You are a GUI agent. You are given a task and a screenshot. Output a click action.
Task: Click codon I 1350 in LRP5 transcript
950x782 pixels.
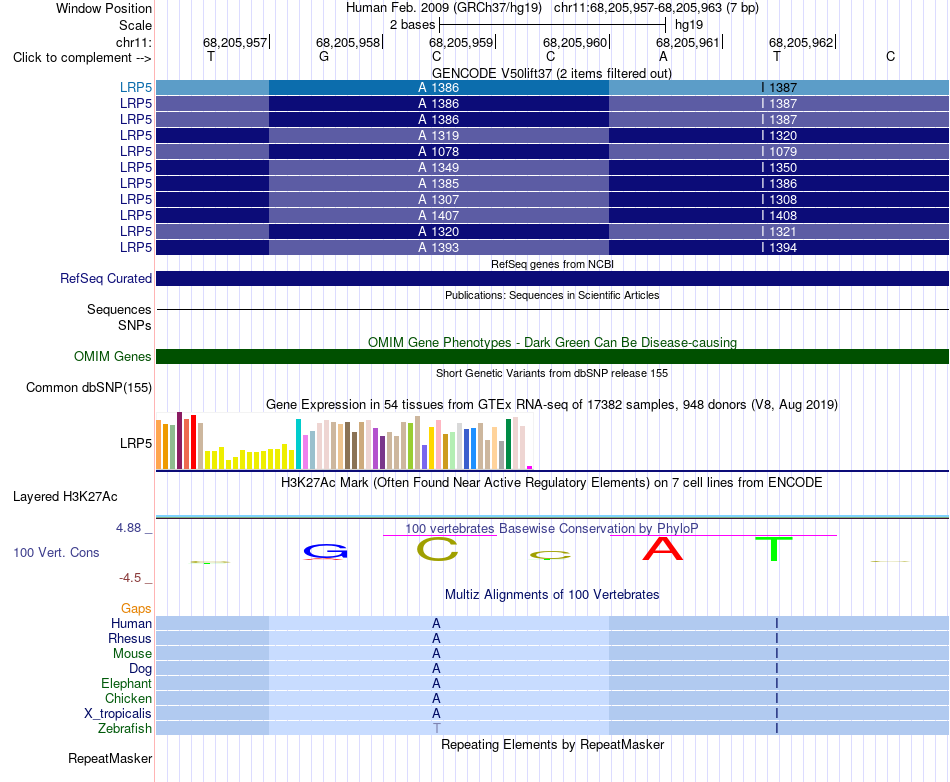coord(779,167)
